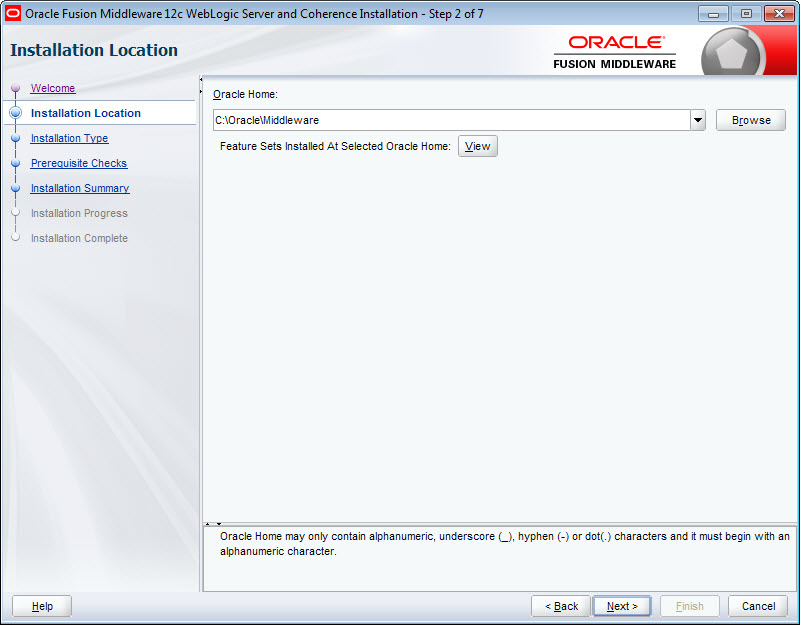Open the Help button
Screen dimensions: 800x625
42,606
